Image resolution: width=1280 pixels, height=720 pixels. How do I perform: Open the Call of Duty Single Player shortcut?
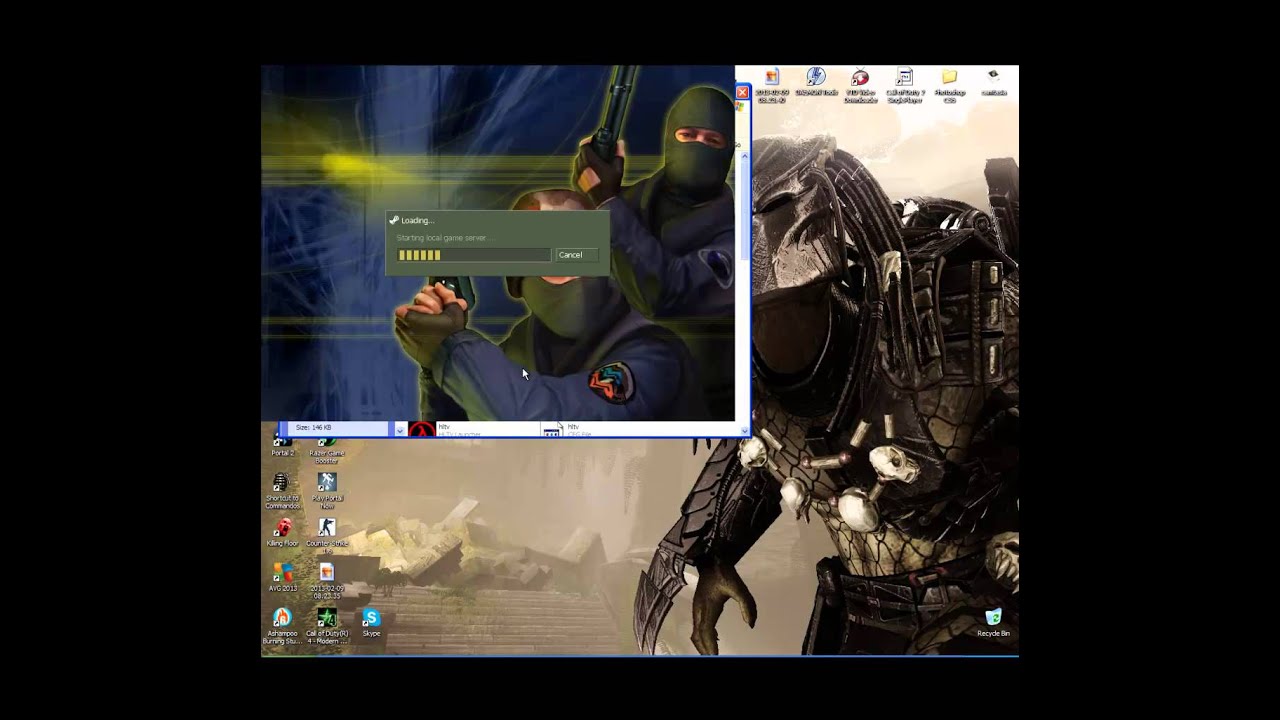point(905,86)
